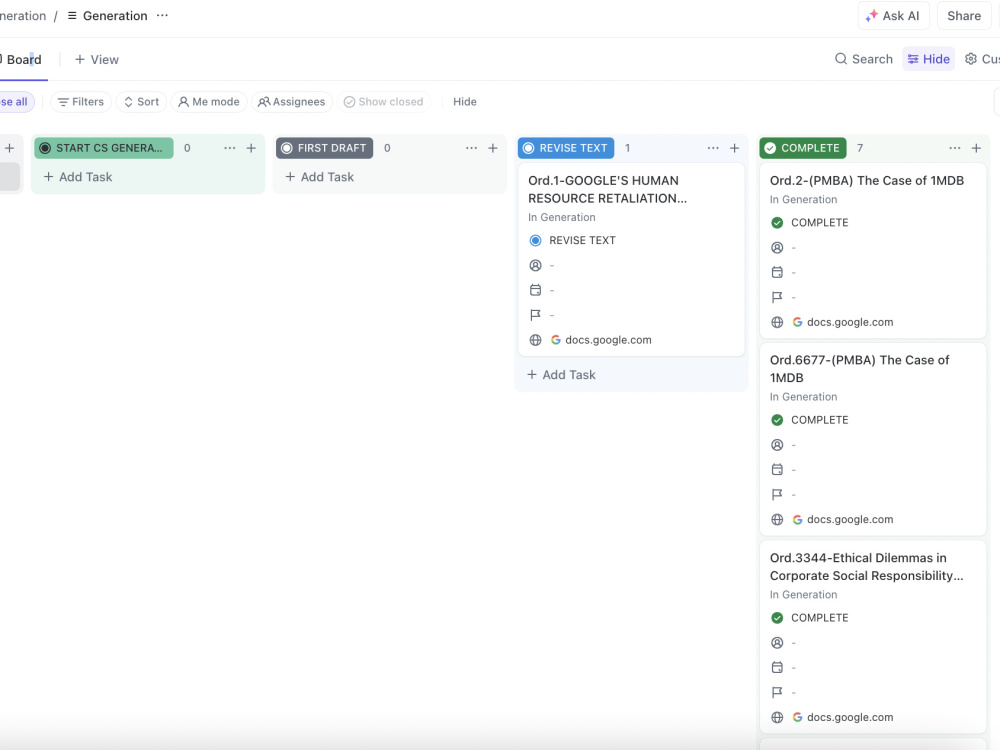This screenshot has height=750, width=1000.
Task: Click Add Task under START CS GENERA
Action: click(78, 177)
